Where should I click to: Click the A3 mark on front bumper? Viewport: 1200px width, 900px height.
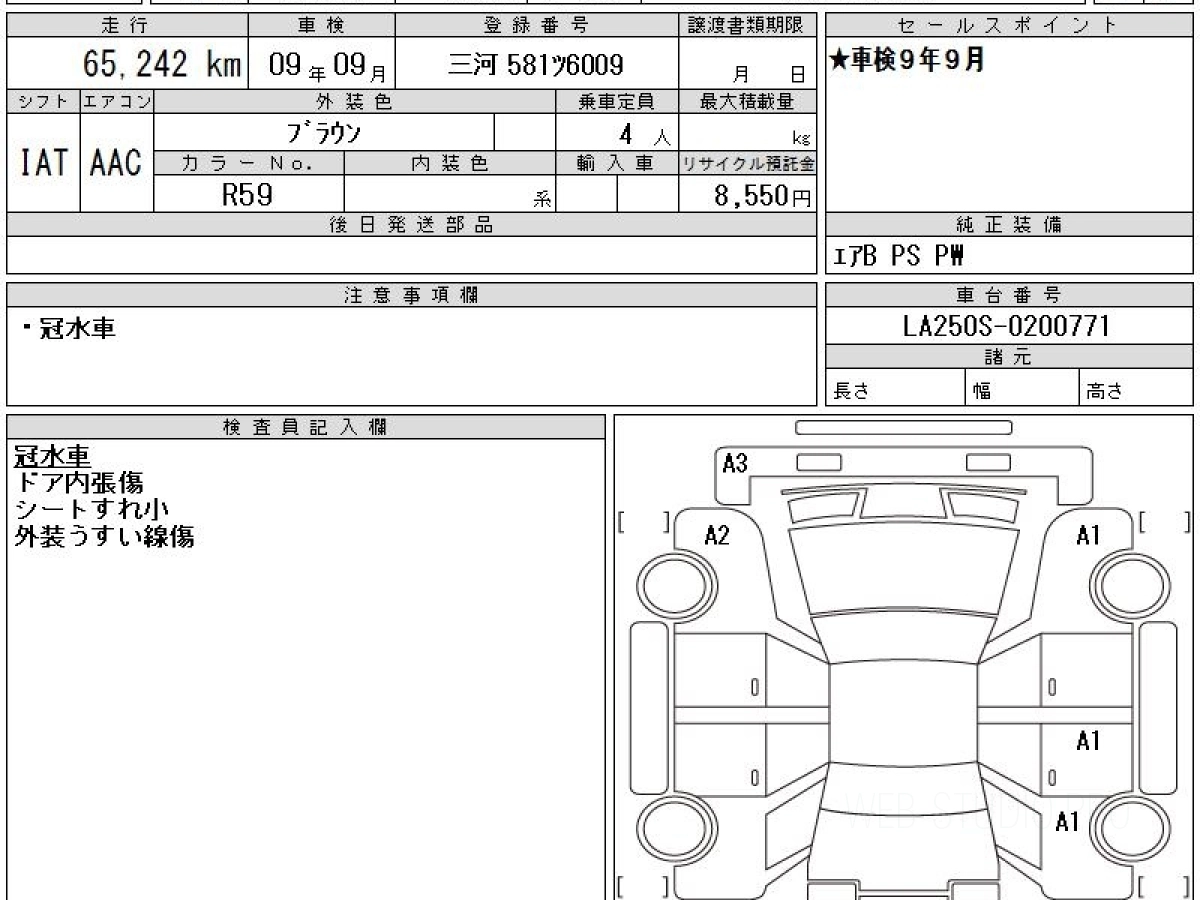[x=735, y=463]
